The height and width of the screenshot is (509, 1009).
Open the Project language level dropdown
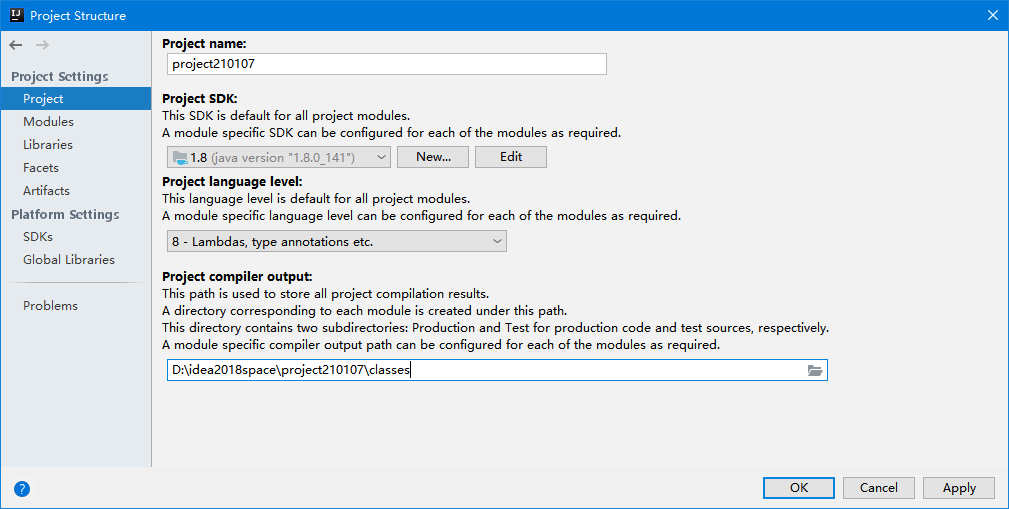pos(337,241)
